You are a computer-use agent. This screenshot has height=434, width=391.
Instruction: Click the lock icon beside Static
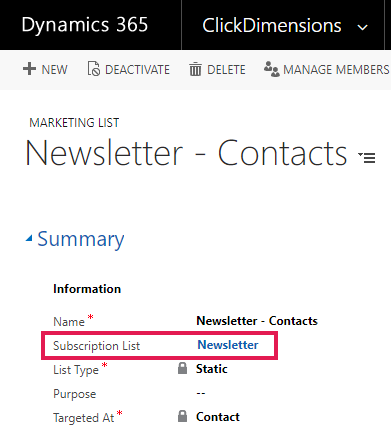tap(182, 368)
